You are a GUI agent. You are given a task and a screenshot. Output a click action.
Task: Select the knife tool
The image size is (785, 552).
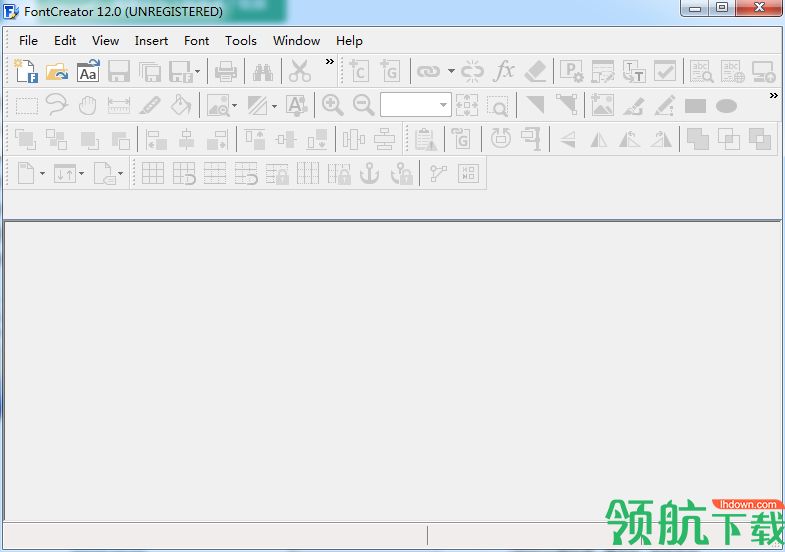point(150,106)
